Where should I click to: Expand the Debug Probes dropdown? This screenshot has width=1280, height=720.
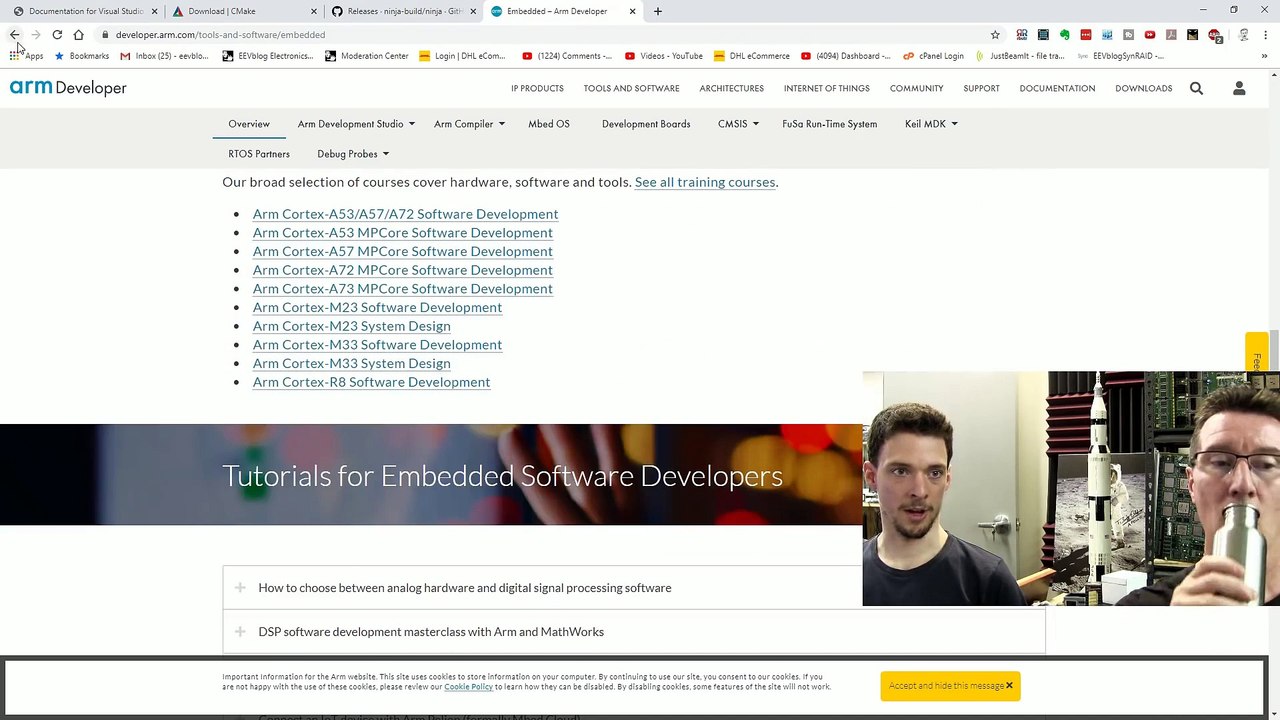(x=353, y=154)
